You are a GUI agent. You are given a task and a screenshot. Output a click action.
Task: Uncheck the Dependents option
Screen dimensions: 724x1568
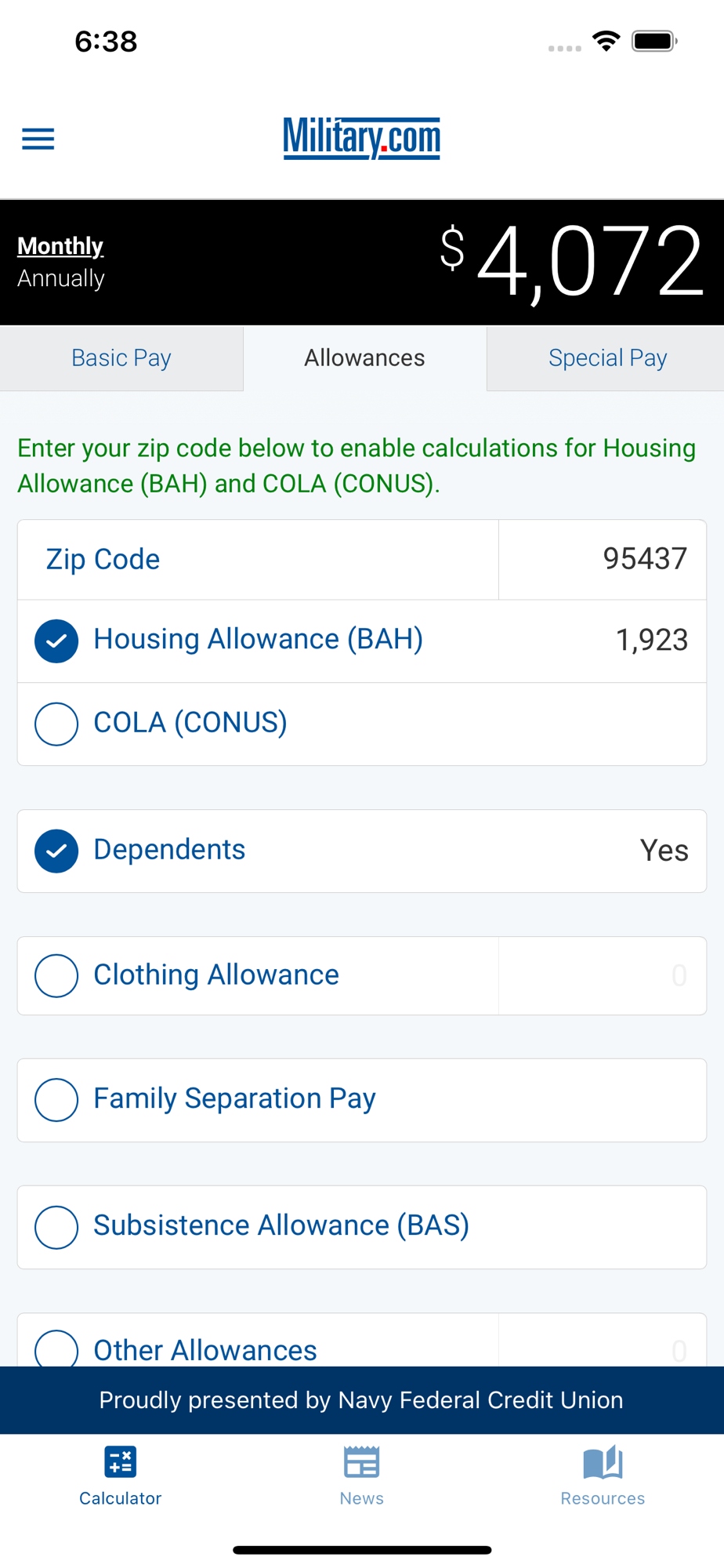[x=56, y=851]
